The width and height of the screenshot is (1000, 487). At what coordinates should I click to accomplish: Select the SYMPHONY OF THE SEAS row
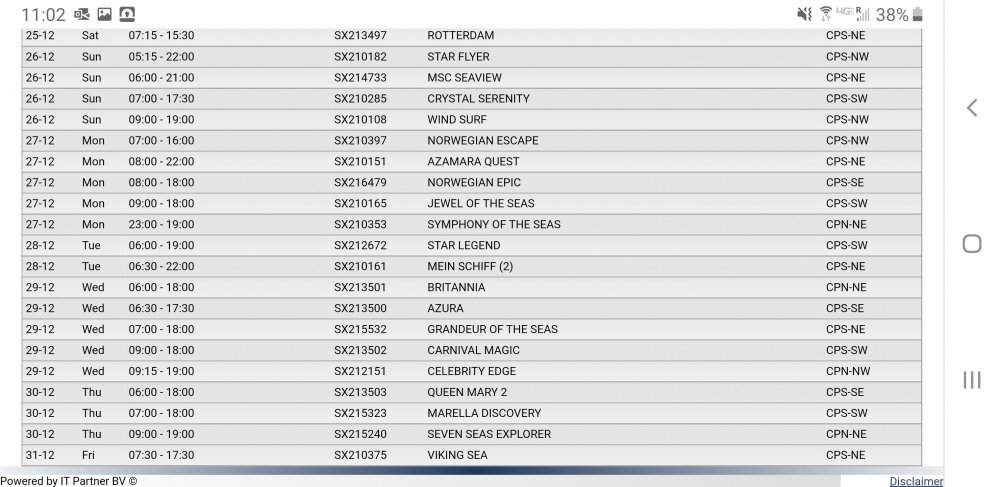click(x=471, y=224)
